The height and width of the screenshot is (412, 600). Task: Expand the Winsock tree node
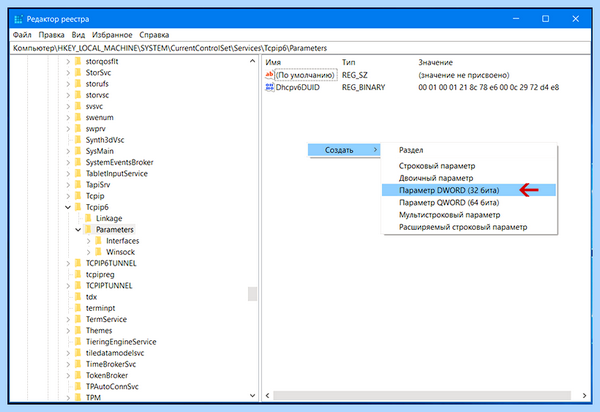click(x=88, y=252)
